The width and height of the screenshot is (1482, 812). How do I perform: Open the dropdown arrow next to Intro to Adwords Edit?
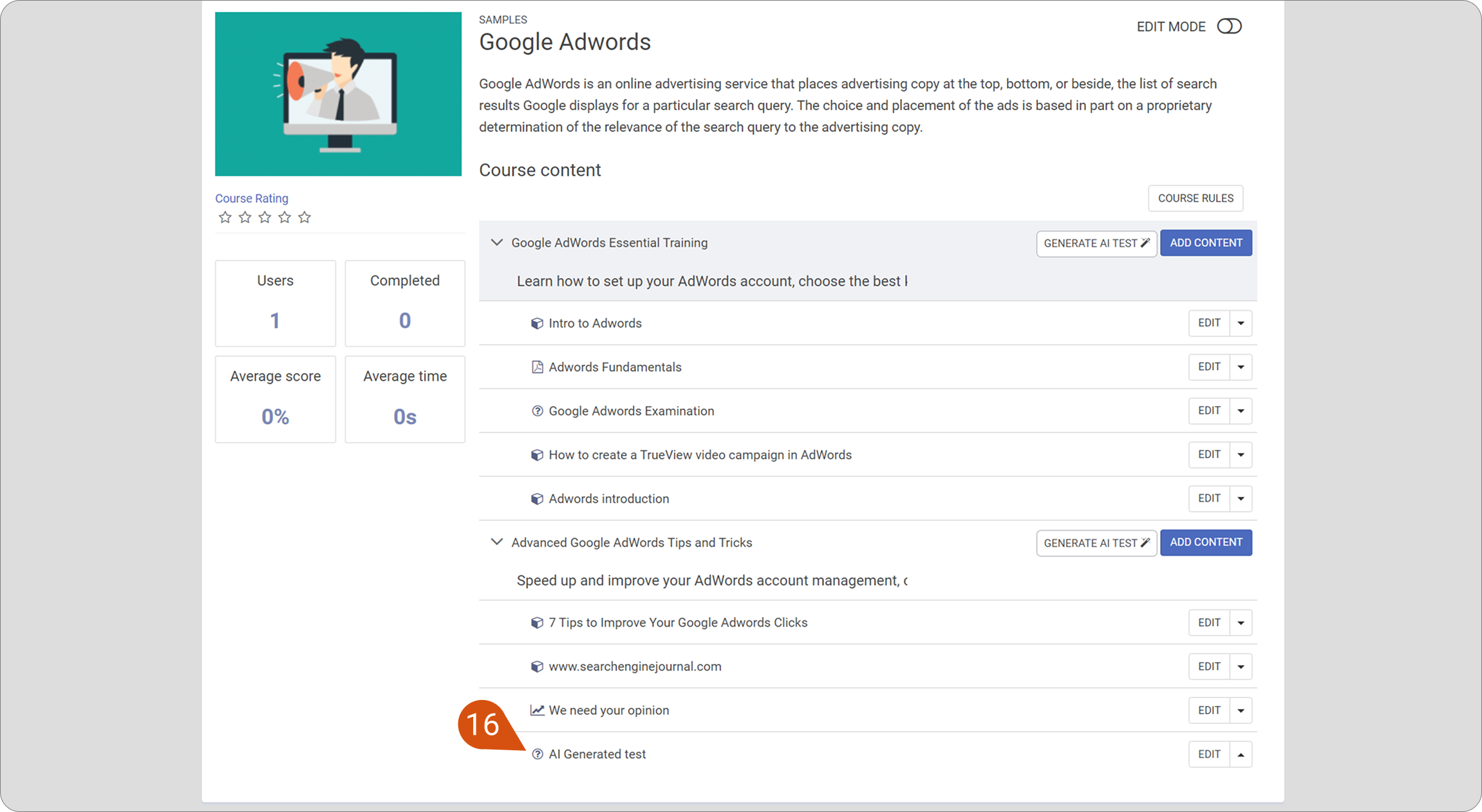1241,323
